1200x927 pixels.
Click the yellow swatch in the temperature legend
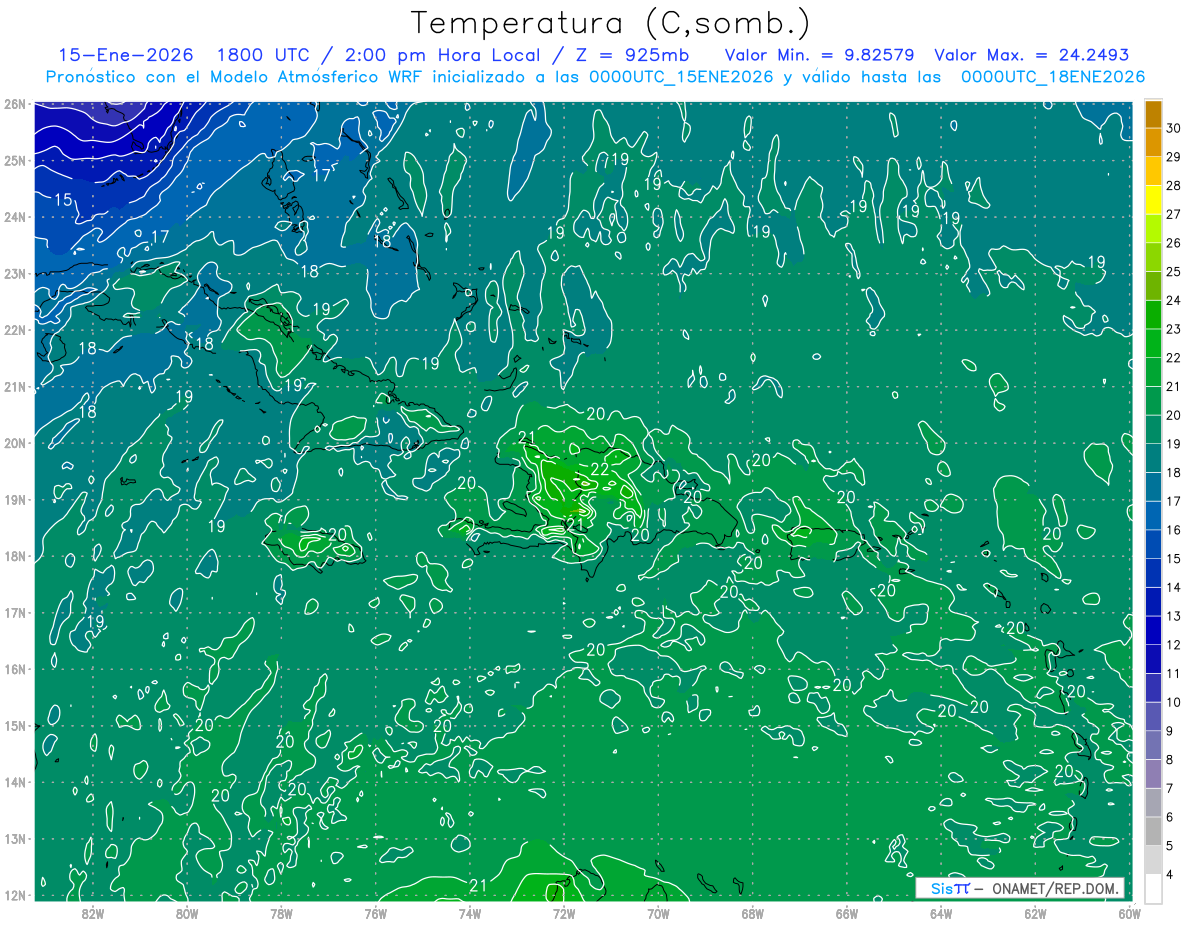(x=1153, y=201)
